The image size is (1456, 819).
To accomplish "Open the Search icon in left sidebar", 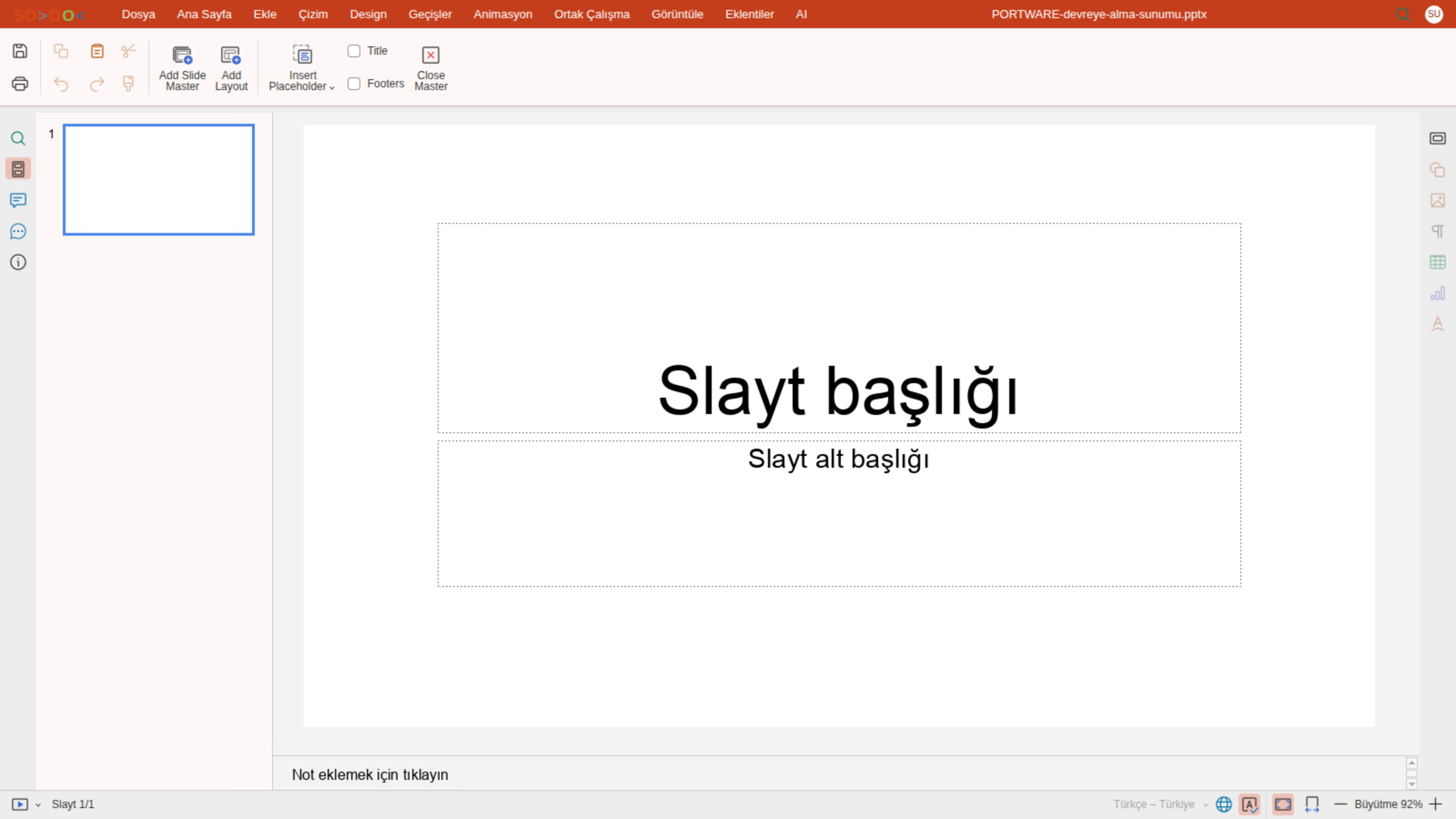I will [18, 138].
